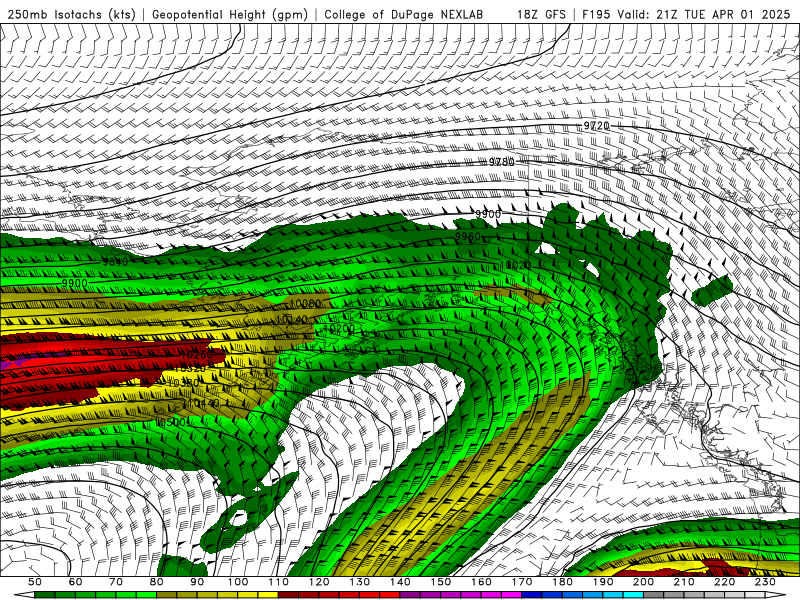The image size is (800, 600).
Task: Click the 10020 height contour label
Action: [516, 265]
